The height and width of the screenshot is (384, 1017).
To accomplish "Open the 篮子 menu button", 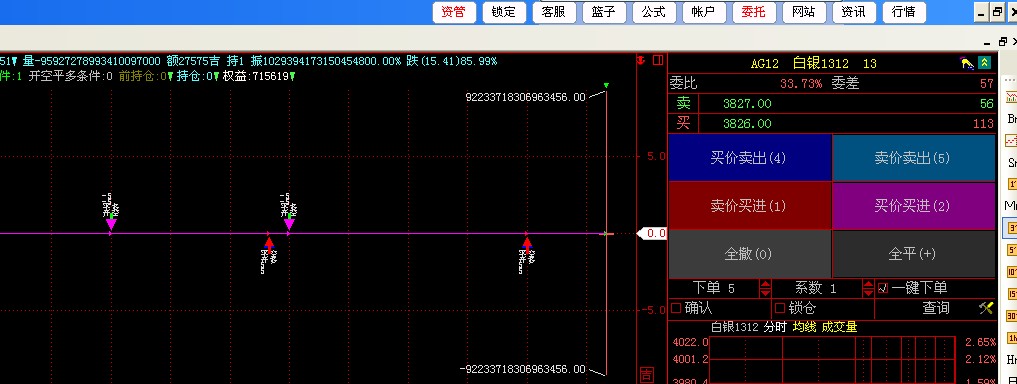I will tap(604, 12).
